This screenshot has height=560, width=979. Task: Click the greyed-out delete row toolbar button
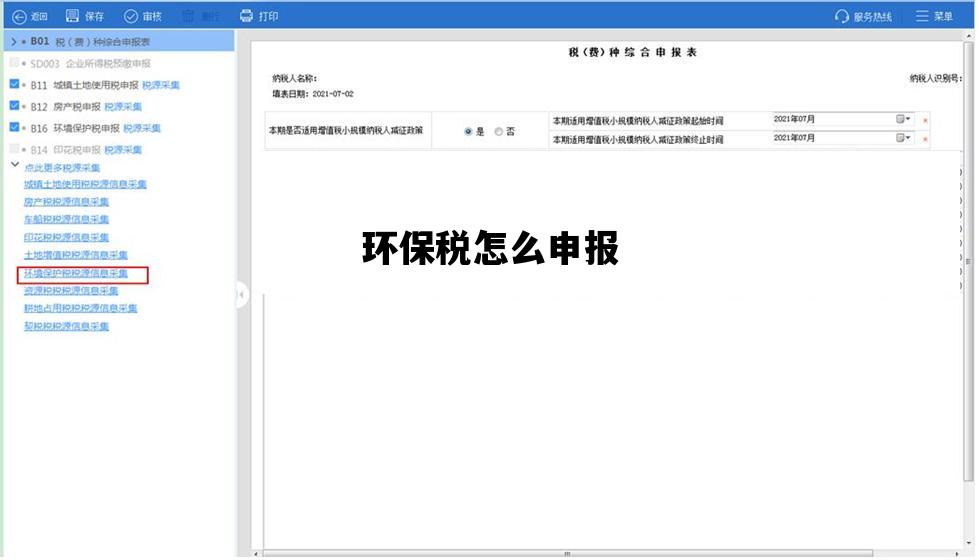(200, 16)
